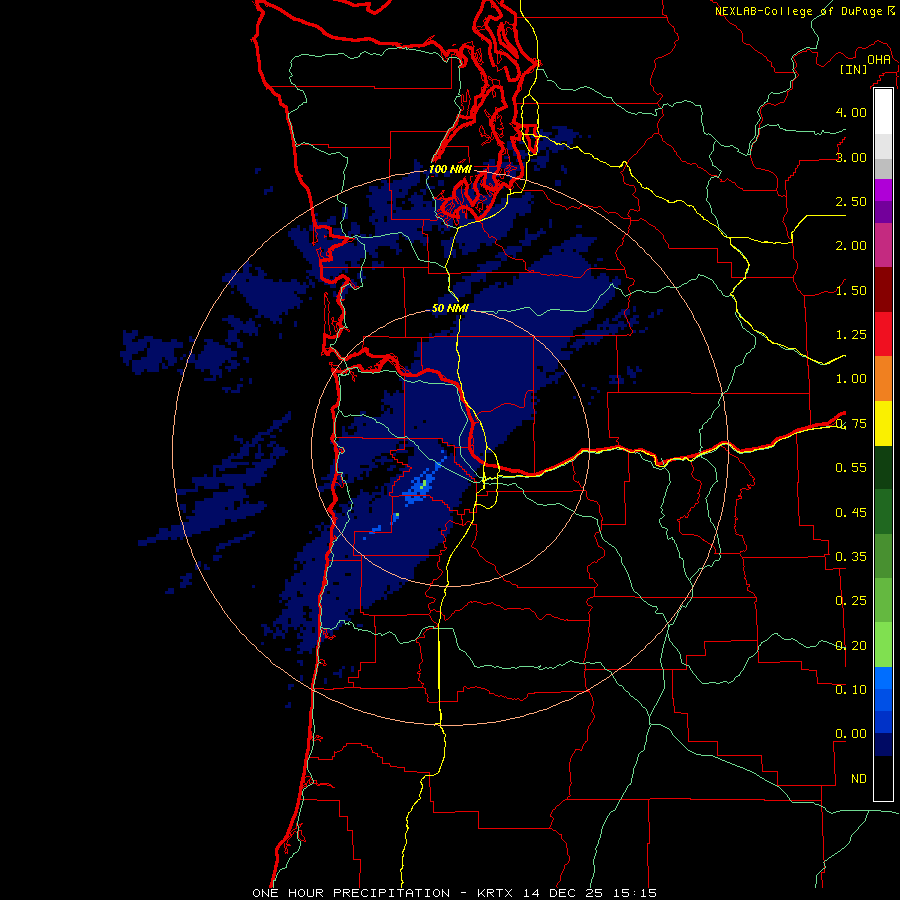This screenshot has width=900, height=900.
Task: Click the "ONE HOUR PRECIPITATION" title text
Action: pyautogui.click(x=351, y=893)
